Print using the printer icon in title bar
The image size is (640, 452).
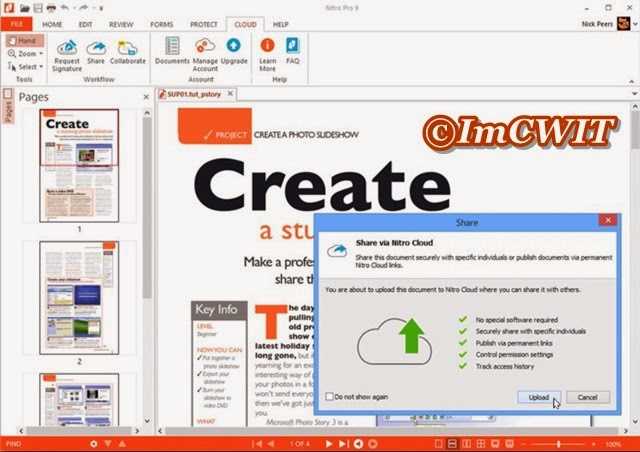51,8
